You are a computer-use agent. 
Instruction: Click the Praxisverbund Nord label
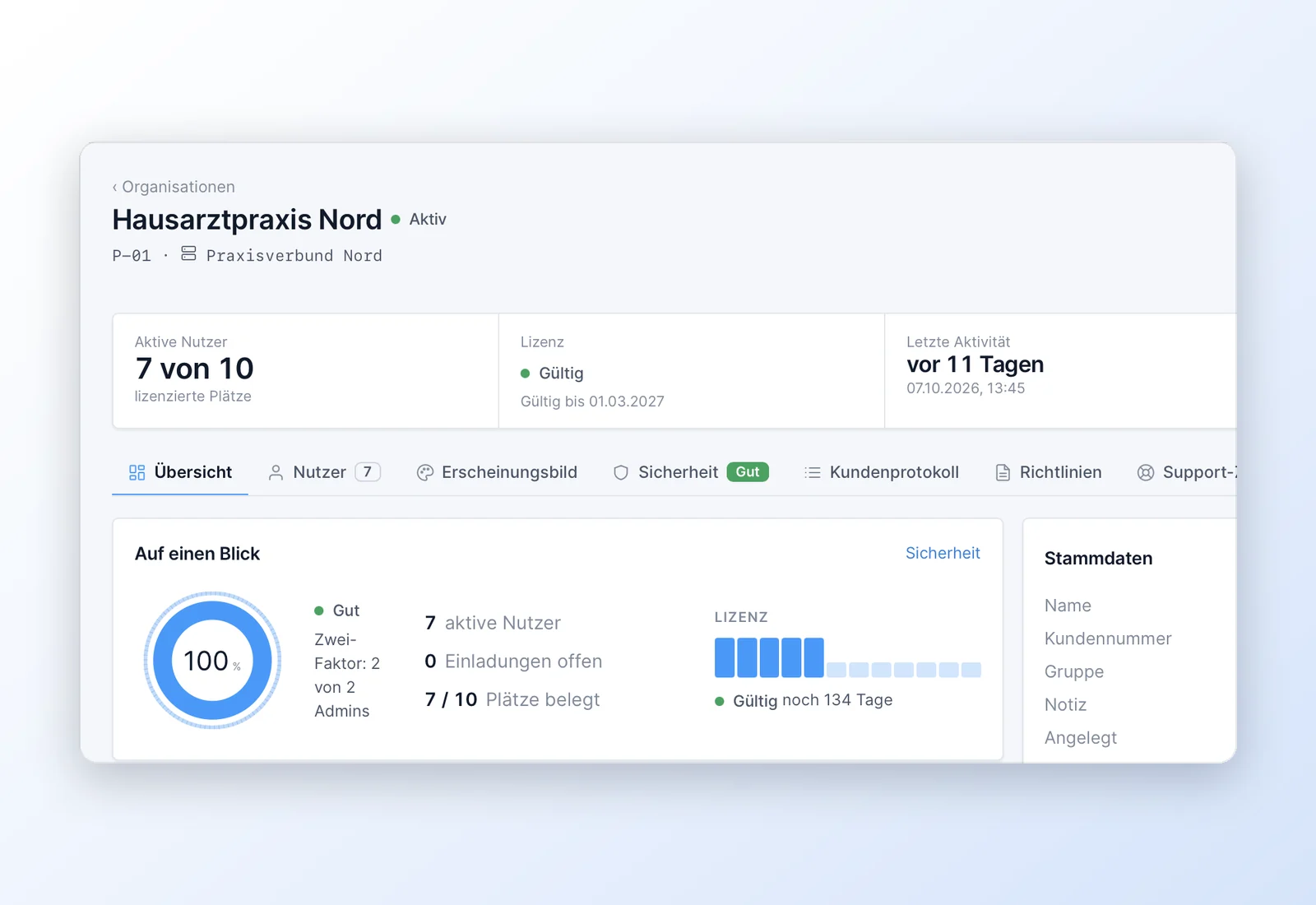(294, 256)
